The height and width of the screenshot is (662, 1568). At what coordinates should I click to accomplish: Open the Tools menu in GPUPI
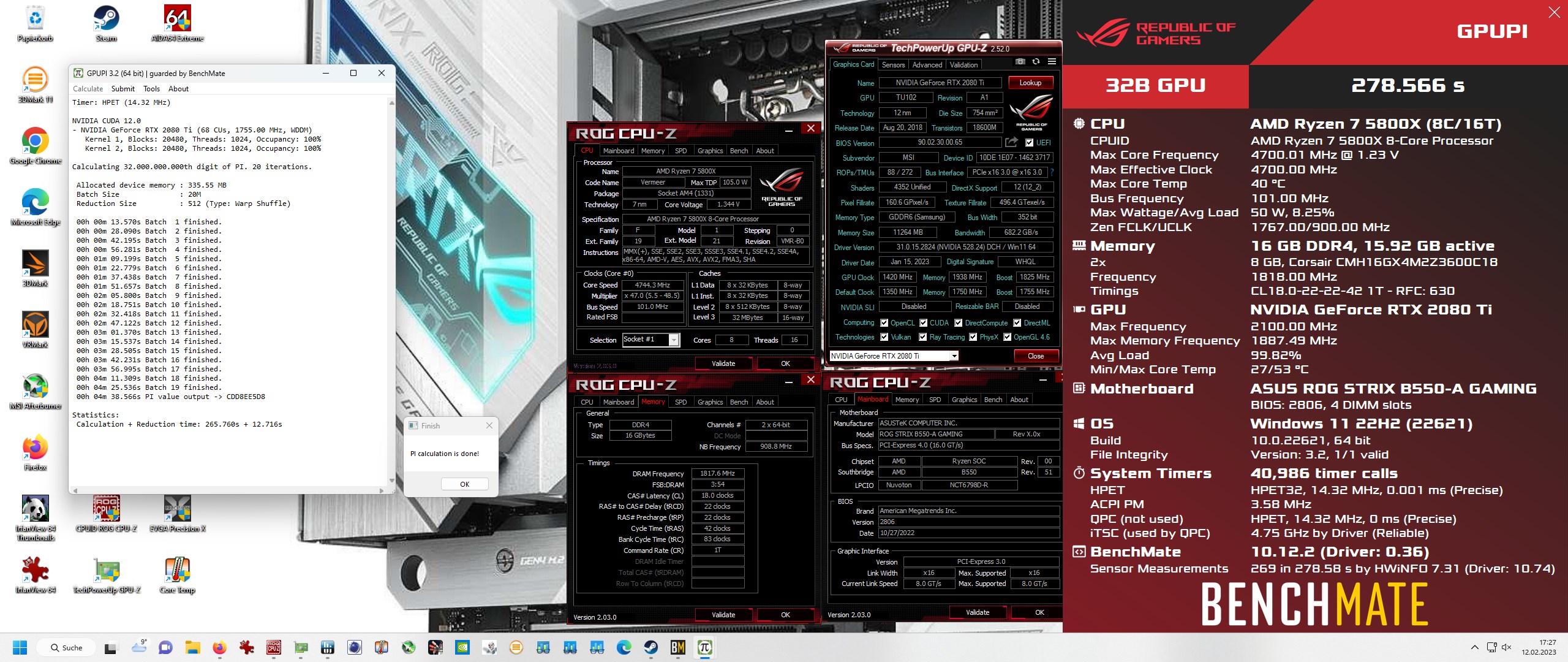pos(151,89)
